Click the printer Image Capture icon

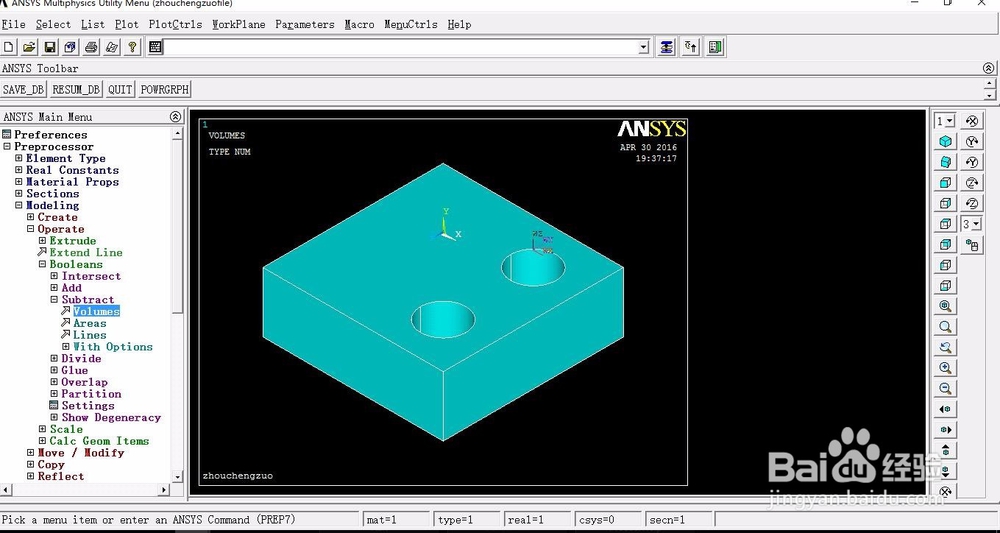[x=91, y=47]
